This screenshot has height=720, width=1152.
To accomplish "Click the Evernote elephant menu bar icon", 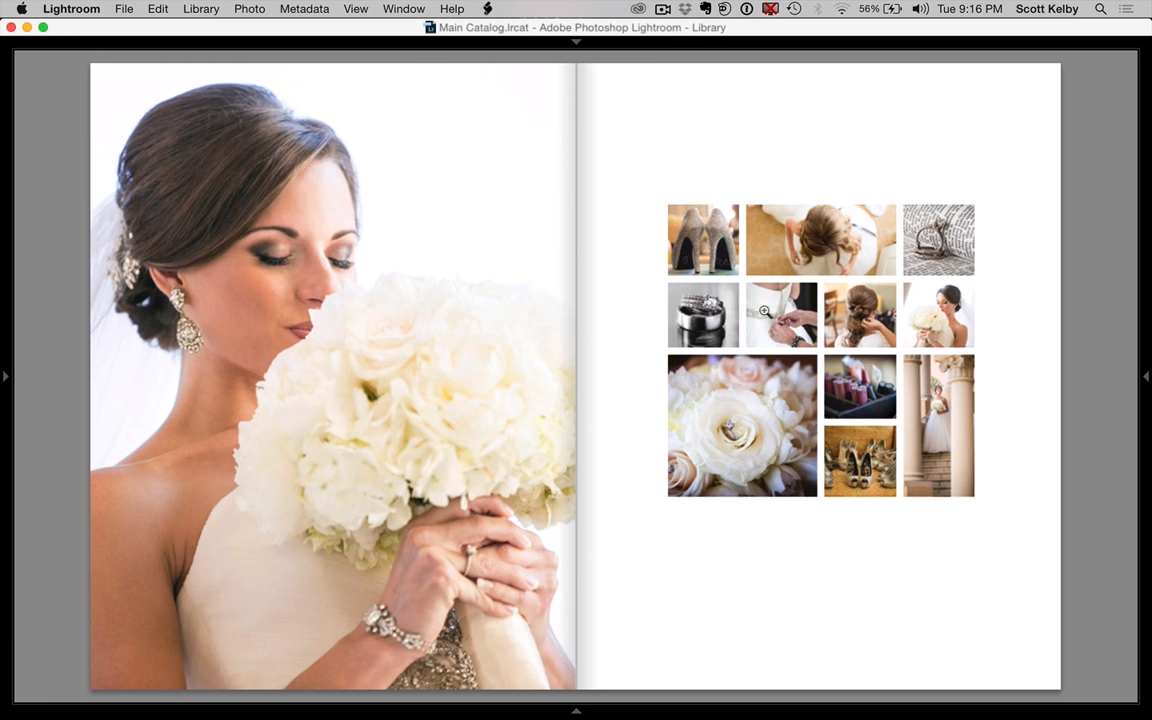I will [708, 9].
